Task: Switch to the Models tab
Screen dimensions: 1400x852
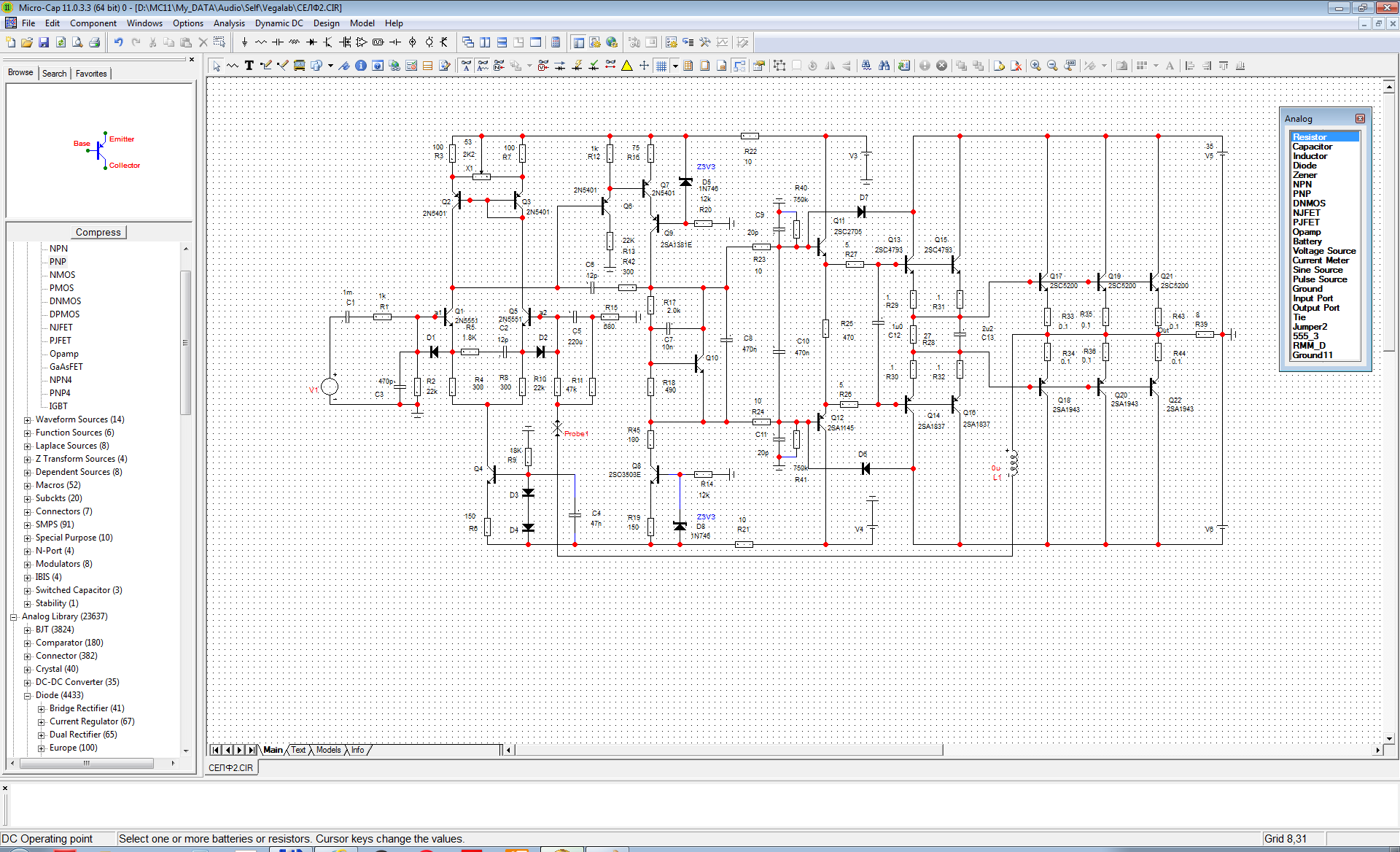Action: (x=328, y=750)
